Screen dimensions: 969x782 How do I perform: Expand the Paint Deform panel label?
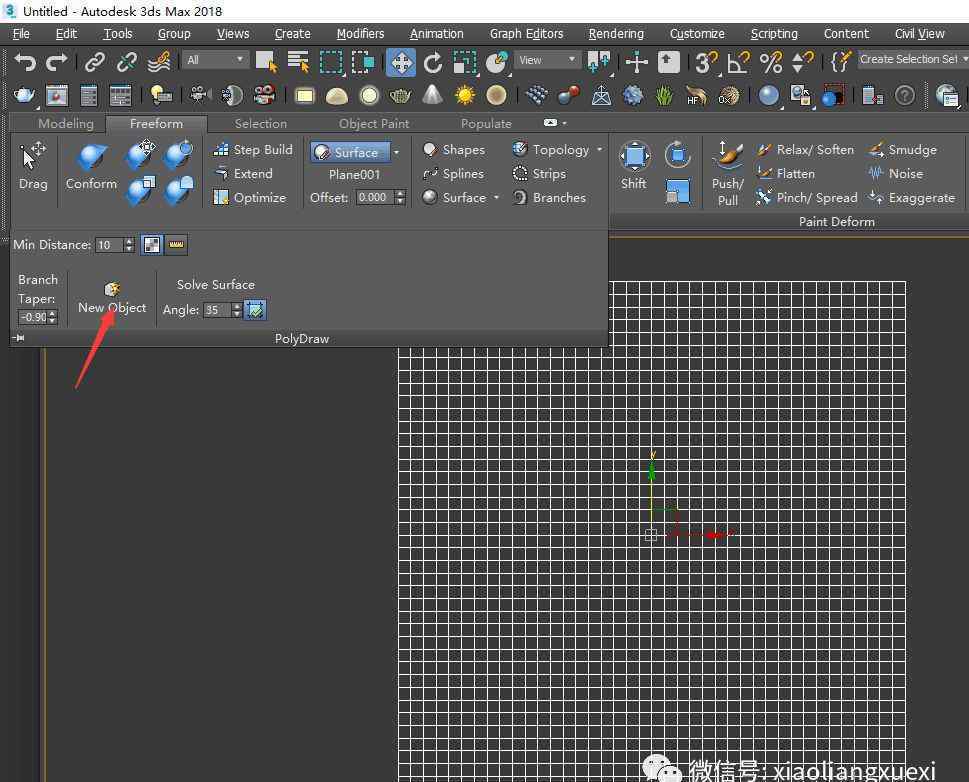[837, 221]
